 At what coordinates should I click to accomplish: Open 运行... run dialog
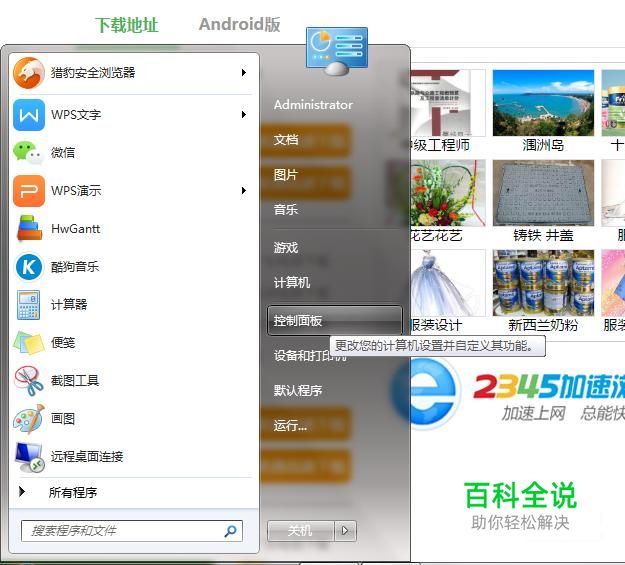tap(290, 426)
